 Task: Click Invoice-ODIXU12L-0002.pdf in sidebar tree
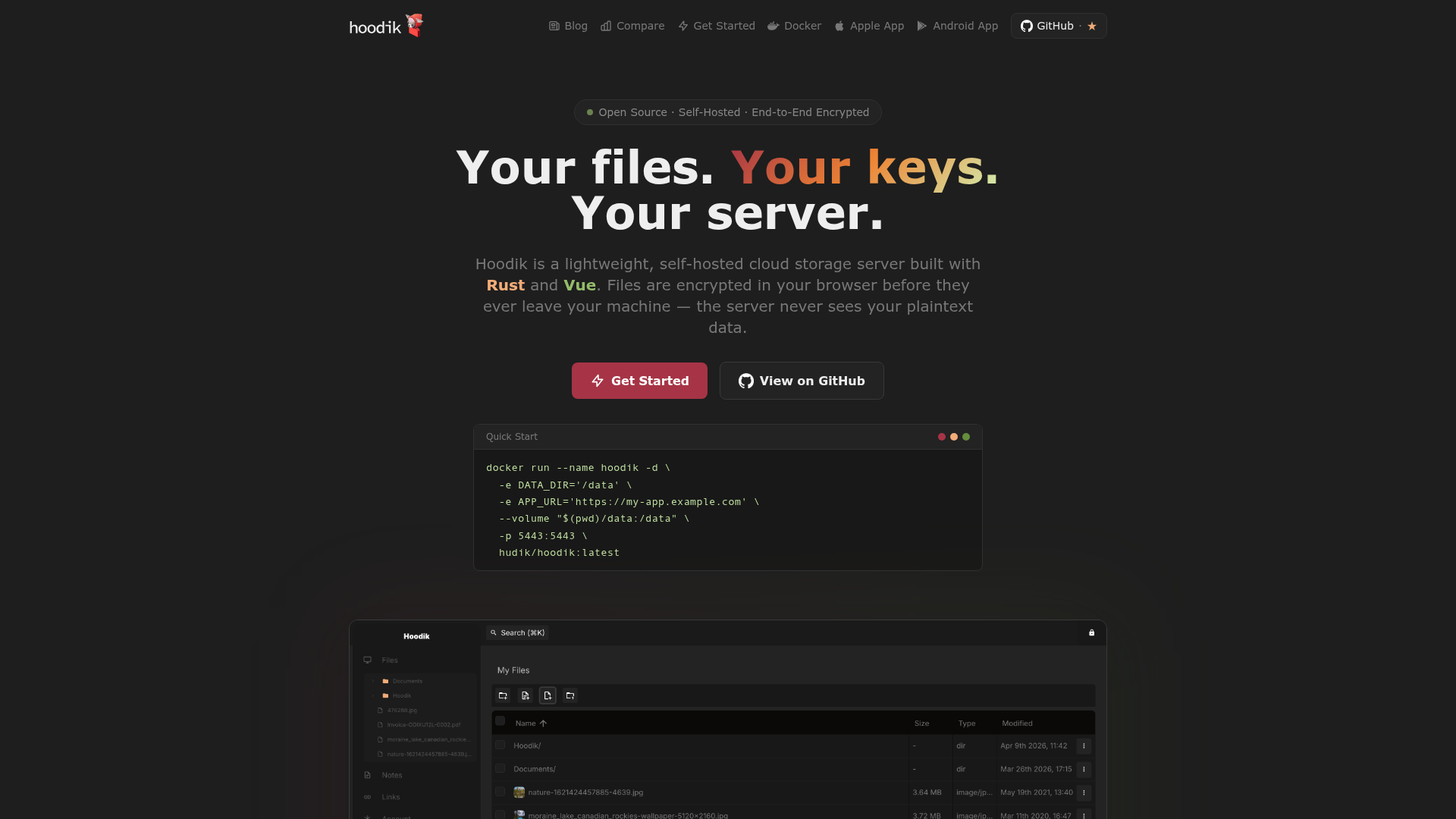click(424, 725)
